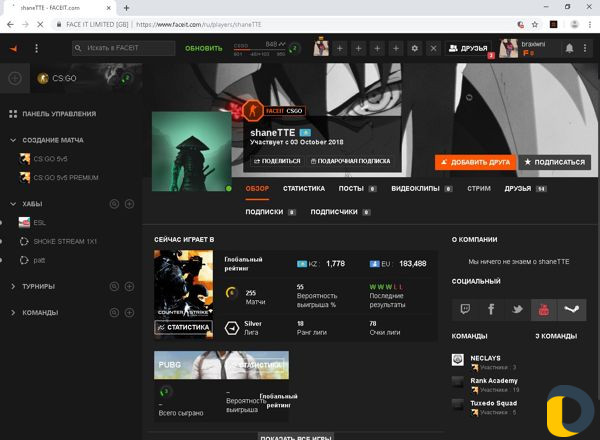This screenshot has height=440, width=600.
Task: Open the ПОДПИСЧИКИ tab
Action: [x=340, y=212]
